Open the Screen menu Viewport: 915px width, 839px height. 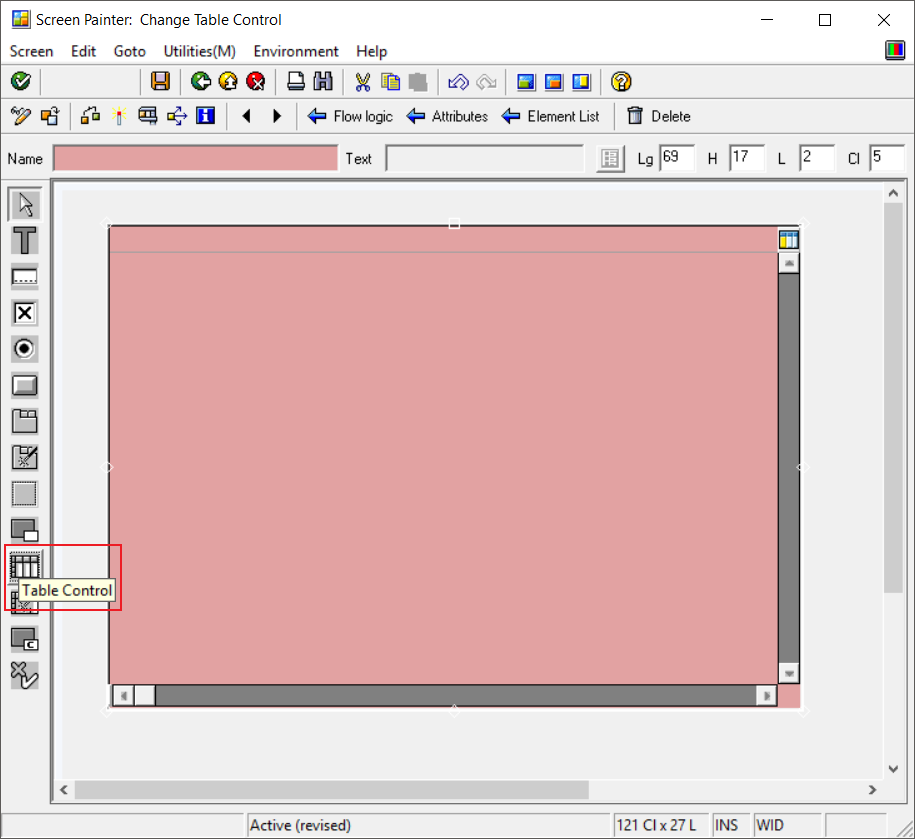click(32, 51)
